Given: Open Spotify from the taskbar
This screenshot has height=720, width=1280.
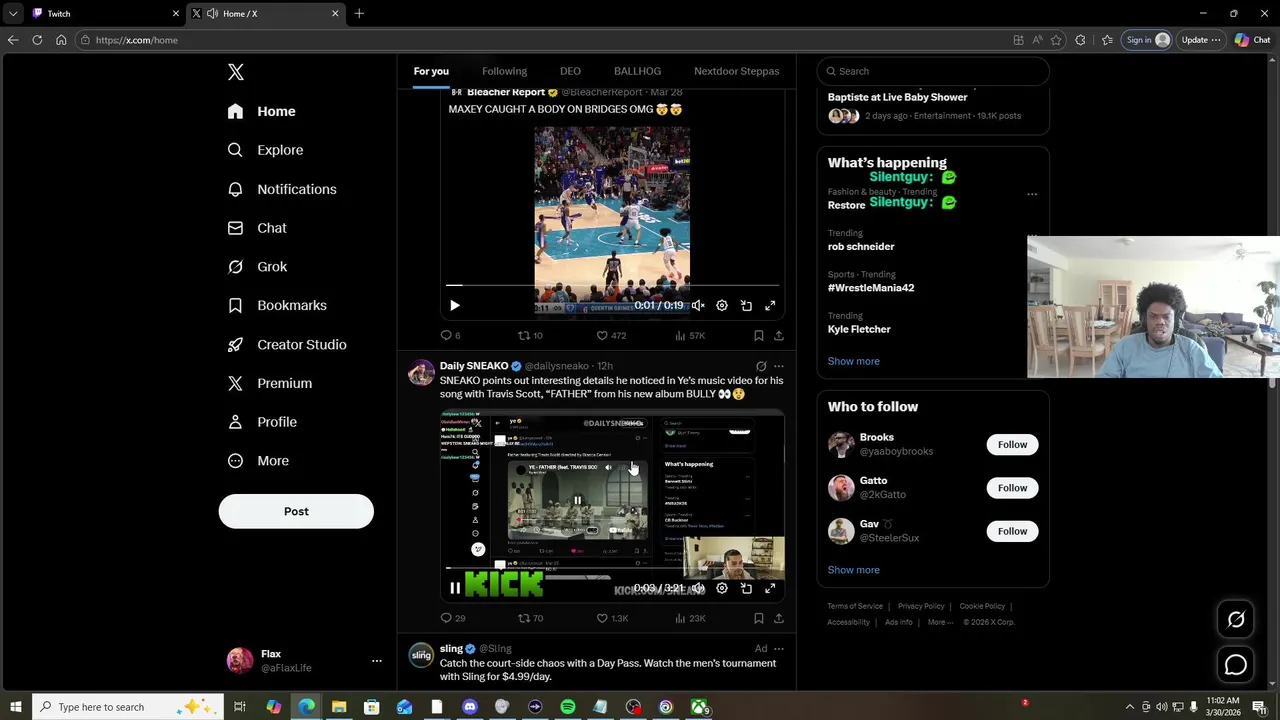Looking at the screenshot, I should point(568,707).
